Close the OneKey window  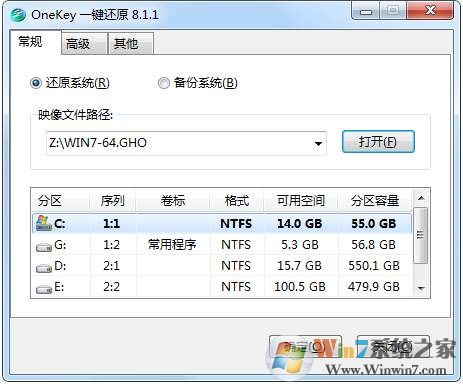(431, 11)
